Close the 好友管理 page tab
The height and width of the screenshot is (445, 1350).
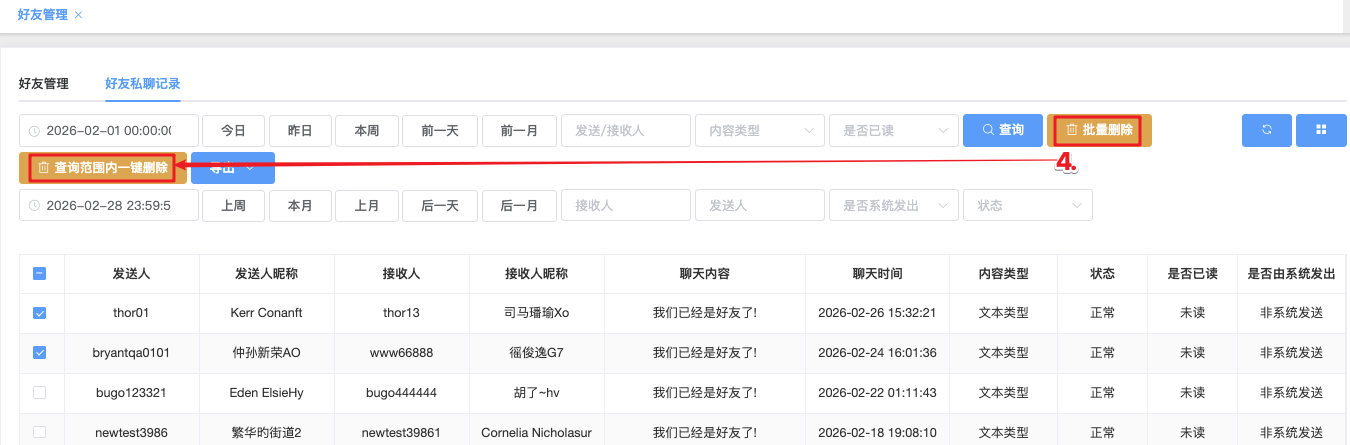tap(79, 15)
